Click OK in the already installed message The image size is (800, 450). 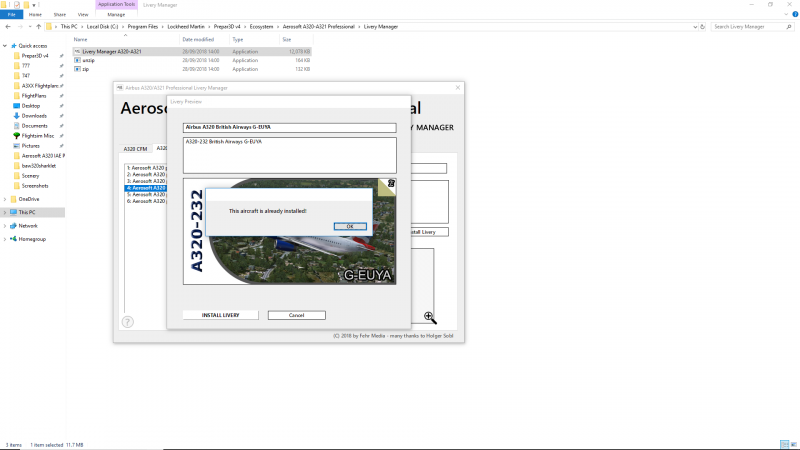[350, 226]
